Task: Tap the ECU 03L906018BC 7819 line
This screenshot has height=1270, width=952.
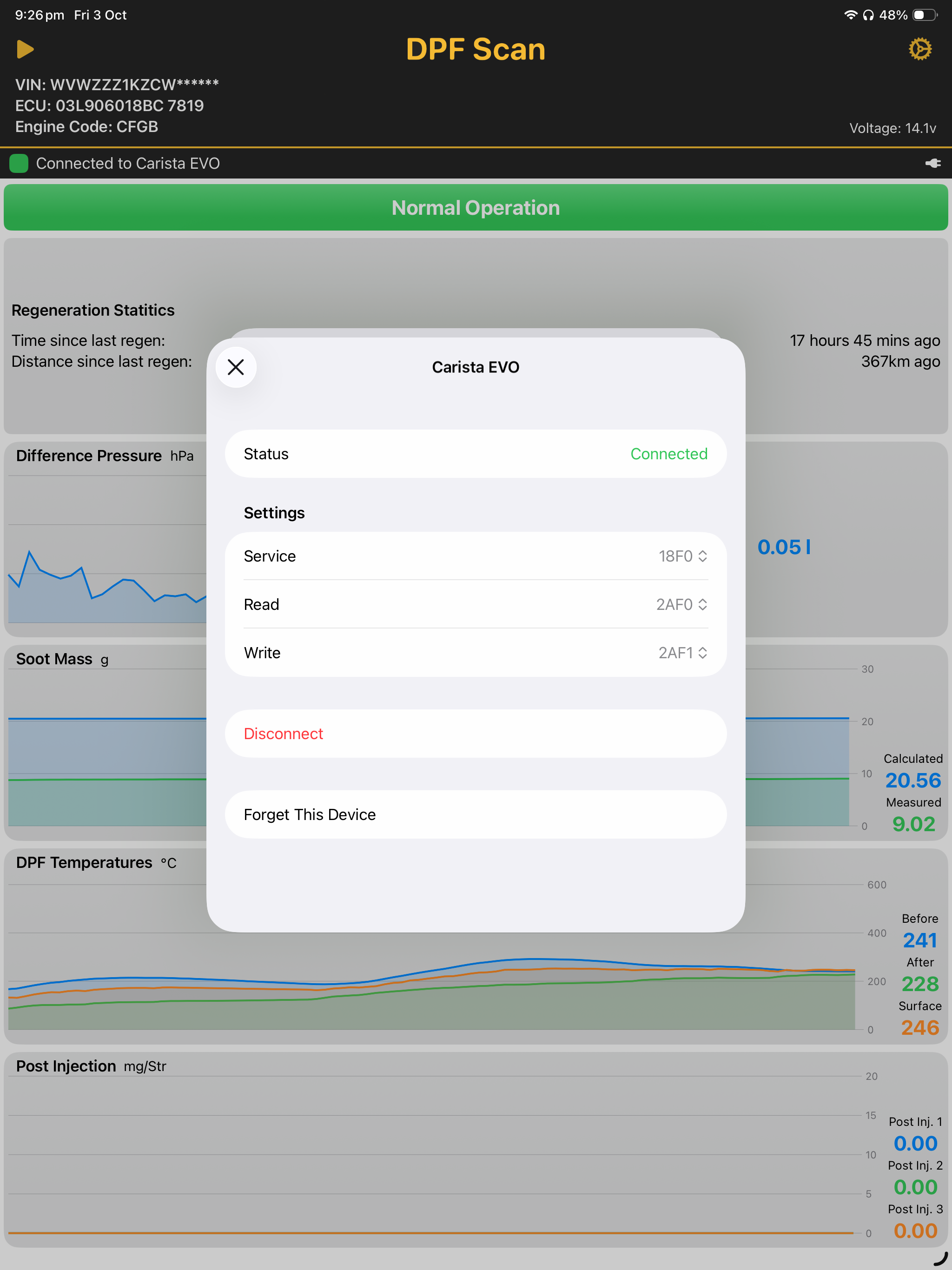Action: click(110, 106)
